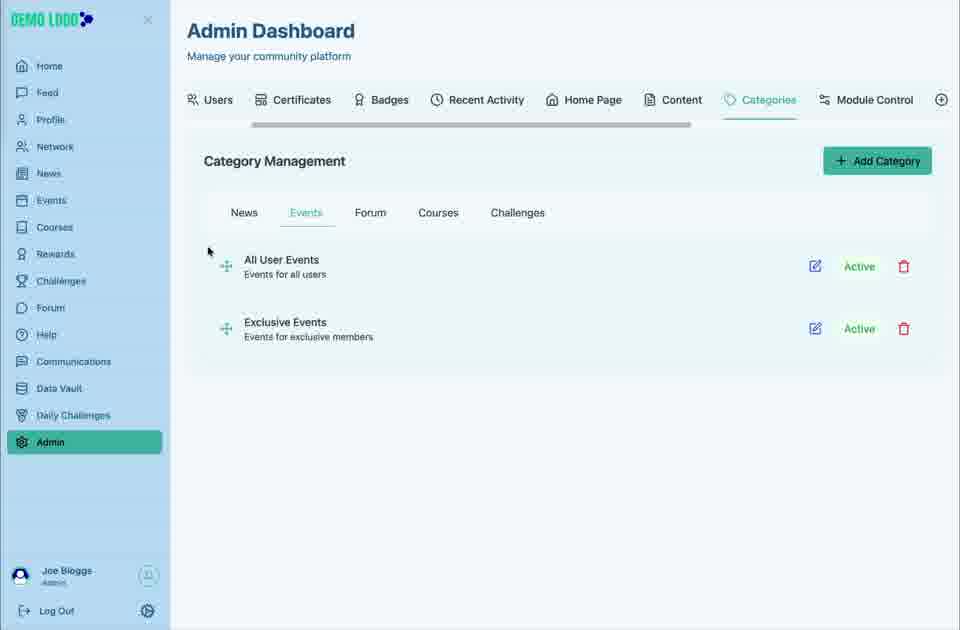Viewport: 960px width, 630px height.
Task: Click Joe Bloggs avatar picture
Action: tap(21, 576)
